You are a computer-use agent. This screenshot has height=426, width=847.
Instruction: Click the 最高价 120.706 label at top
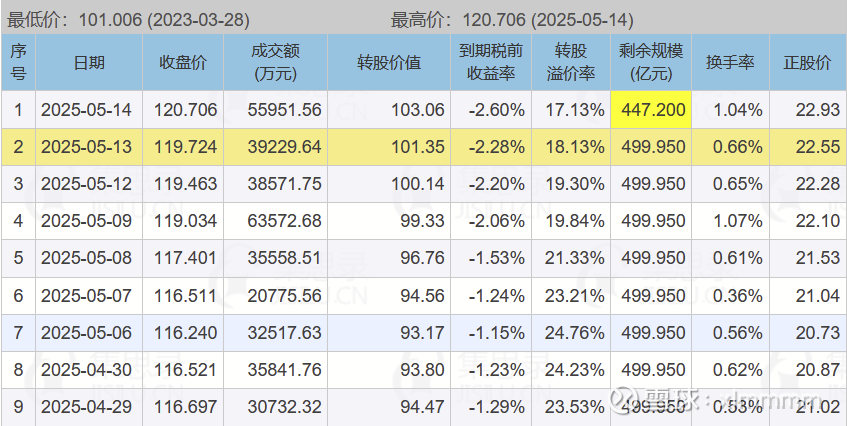pos(512,19)
